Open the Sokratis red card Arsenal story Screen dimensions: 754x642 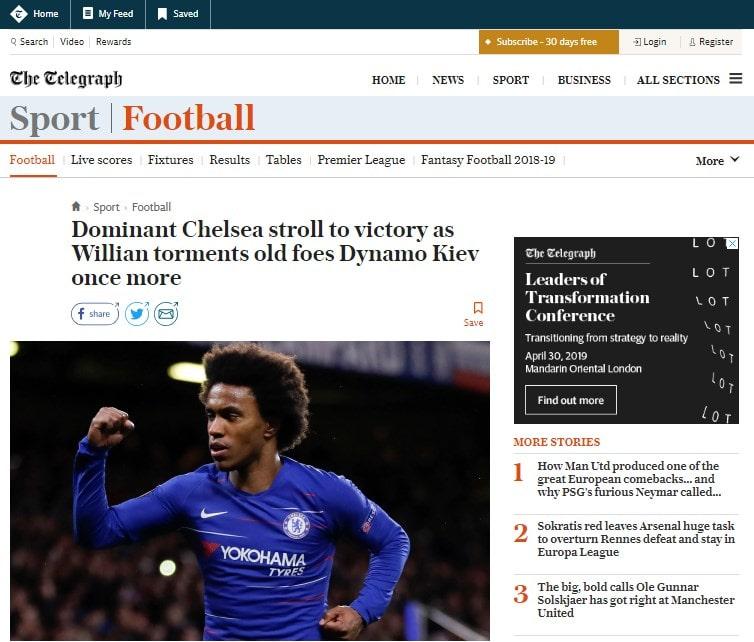pyautogui.click(x=636, y=539)
